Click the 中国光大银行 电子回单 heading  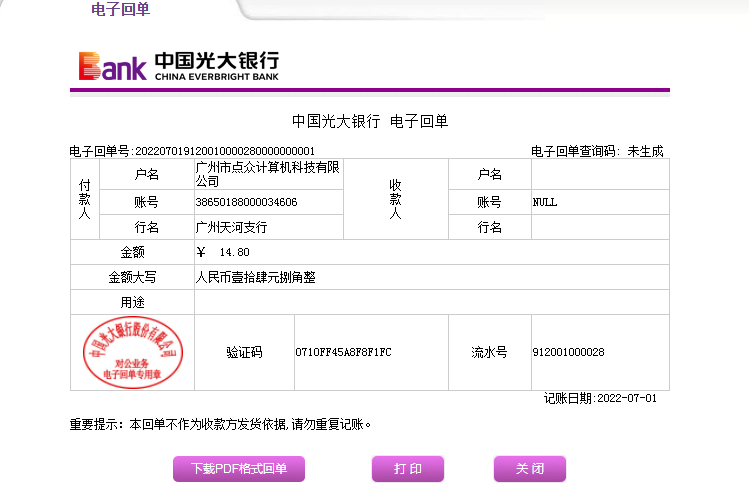(x=370, y=121)
